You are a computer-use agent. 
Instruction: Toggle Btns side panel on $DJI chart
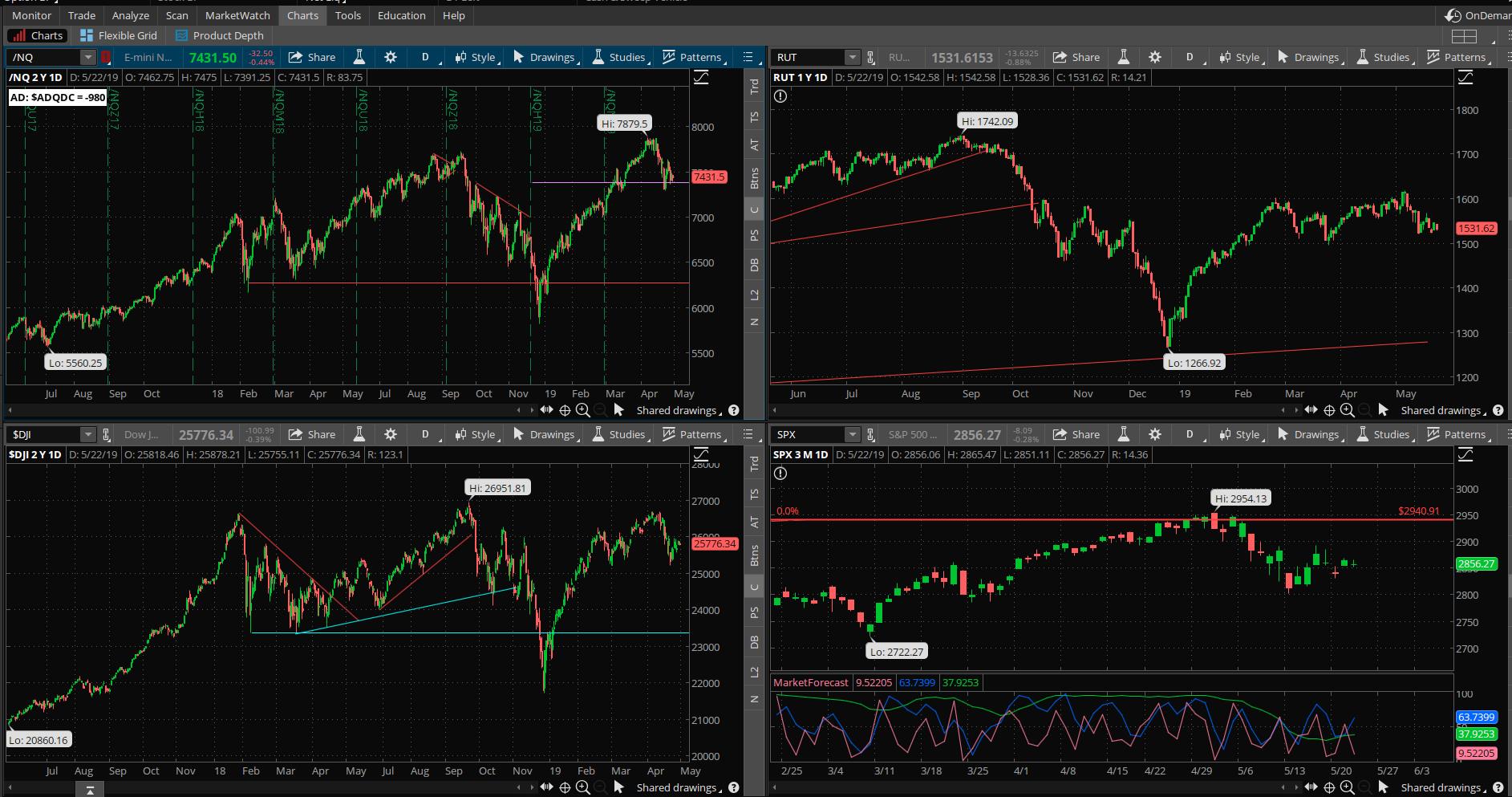754,555
